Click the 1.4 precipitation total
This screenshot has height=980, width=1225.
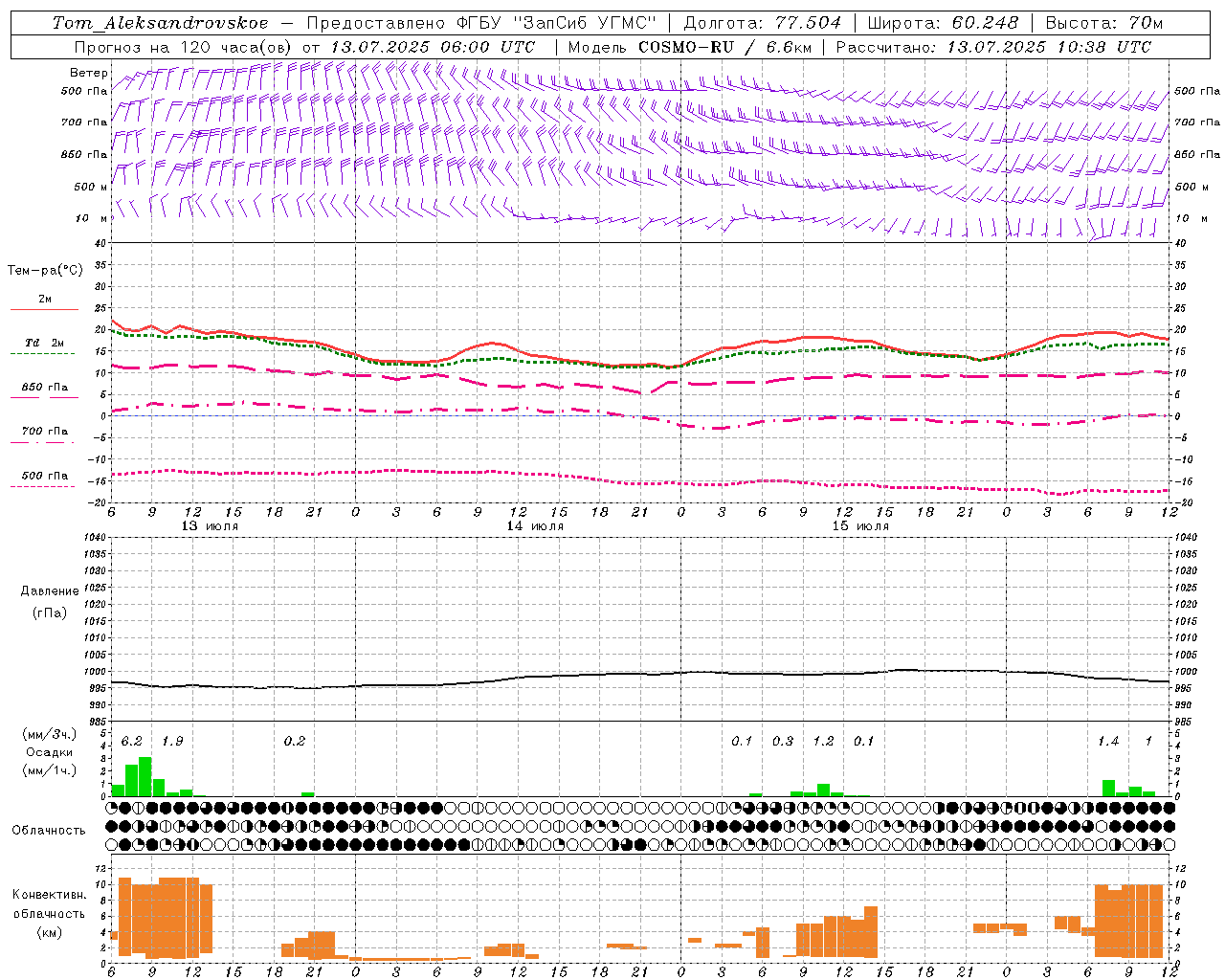point(1108,742)
